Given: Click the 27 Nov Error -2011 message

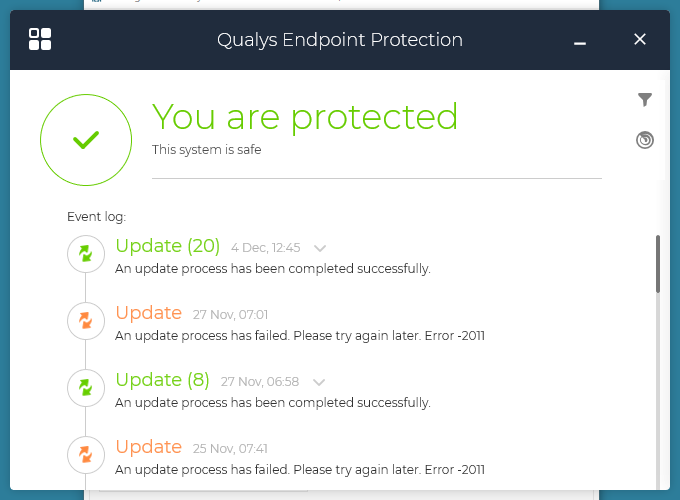Looking at the screenshot, I should pyautogui.click(x=300, y=336).
